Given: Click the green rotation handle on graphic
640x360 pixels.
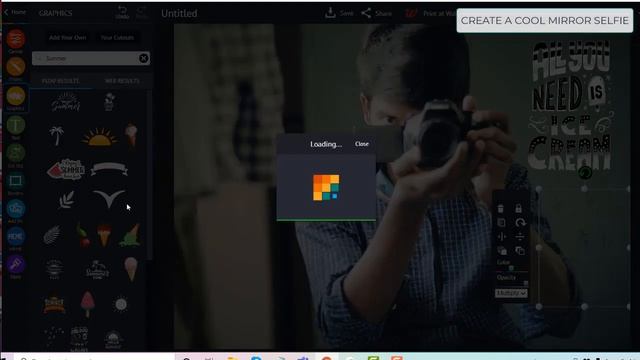Looking at the screenshot, I should [x=584, y=173].
